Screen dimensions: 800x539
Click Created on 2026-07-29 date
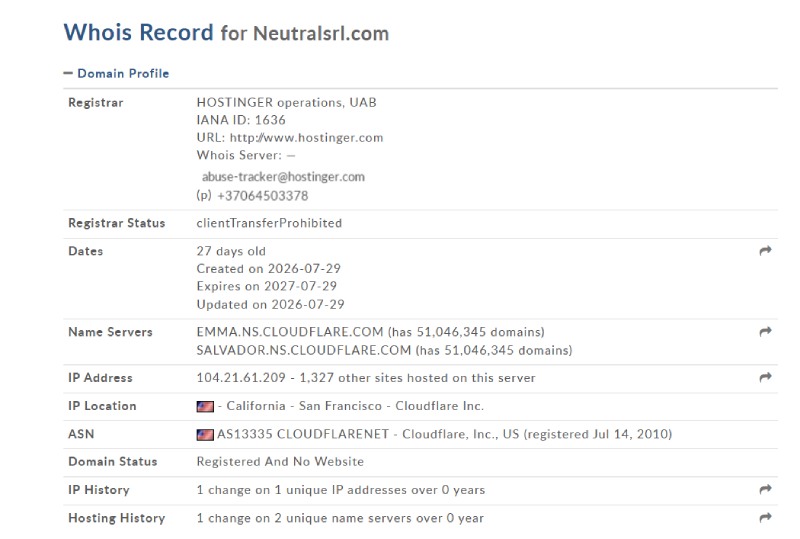(268, 268)
